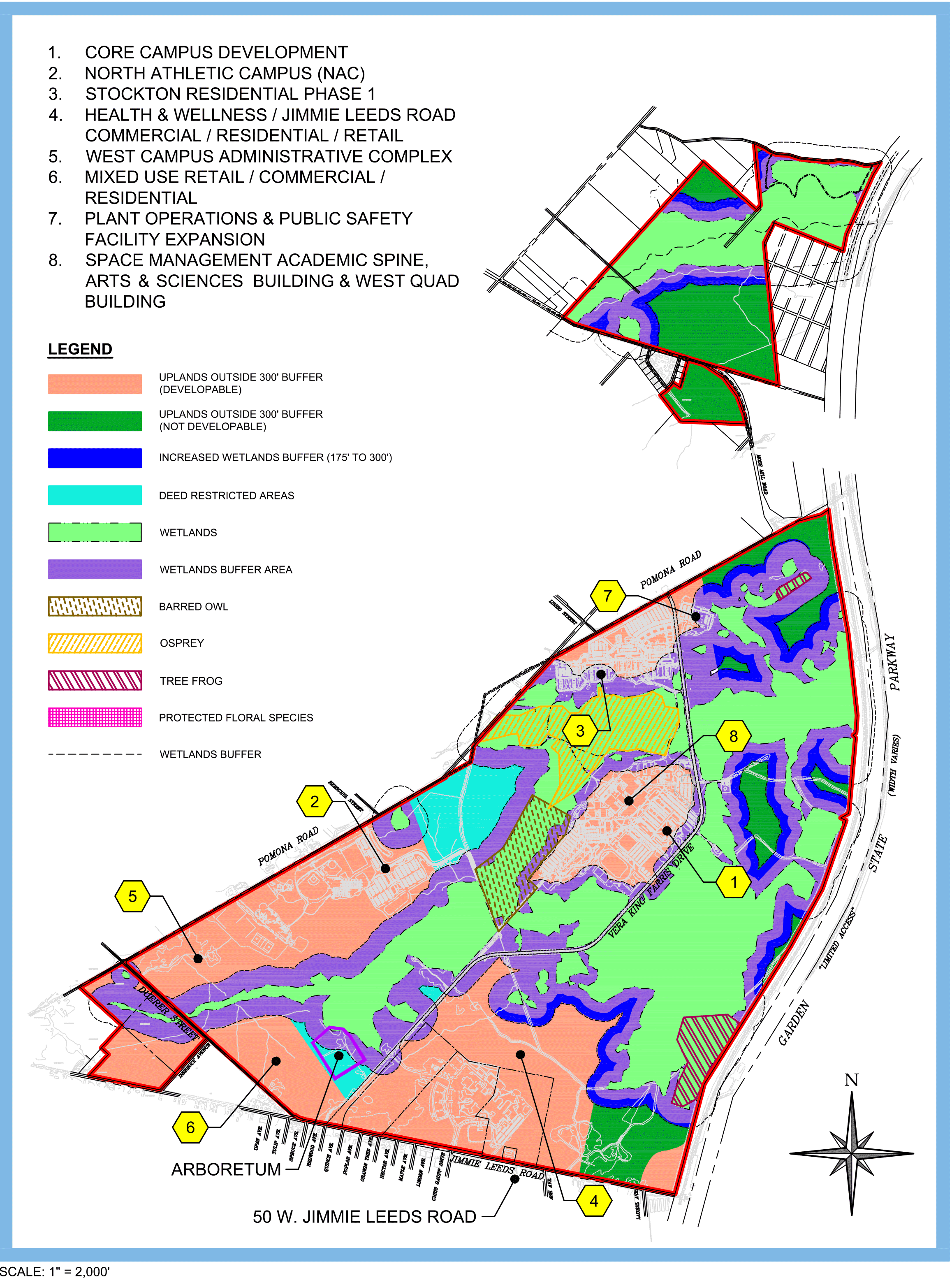Click the maroon hatched tree frog swatch

[x=95, y=680]
